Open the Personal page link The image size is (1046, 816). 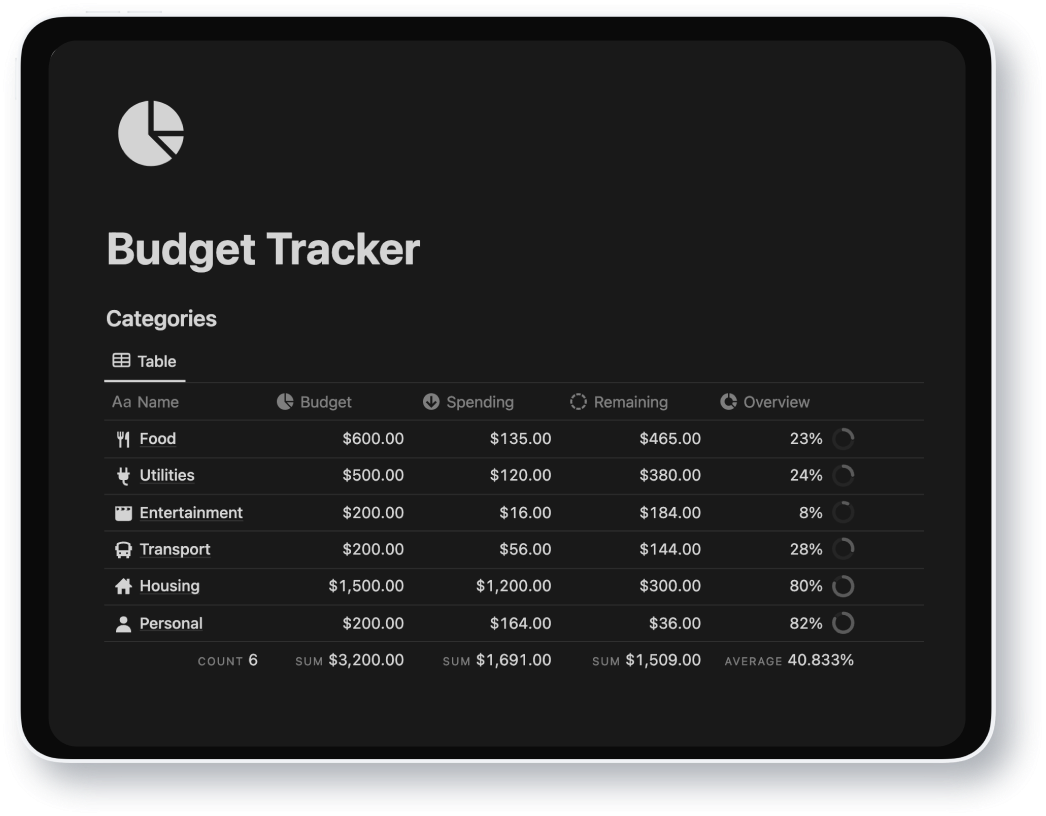point(171,624)
